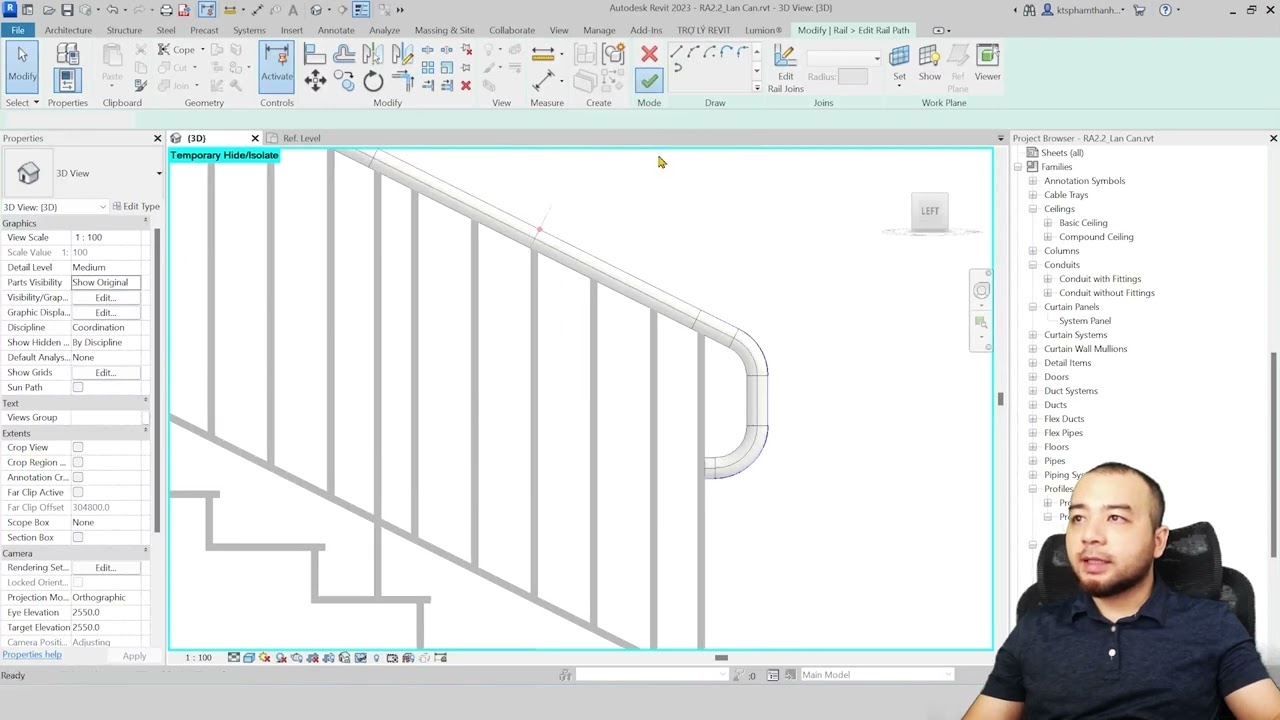1280x720 pixels.
Task: Open the Lumion ribbon tab
Action: click(x=763, y=30)
